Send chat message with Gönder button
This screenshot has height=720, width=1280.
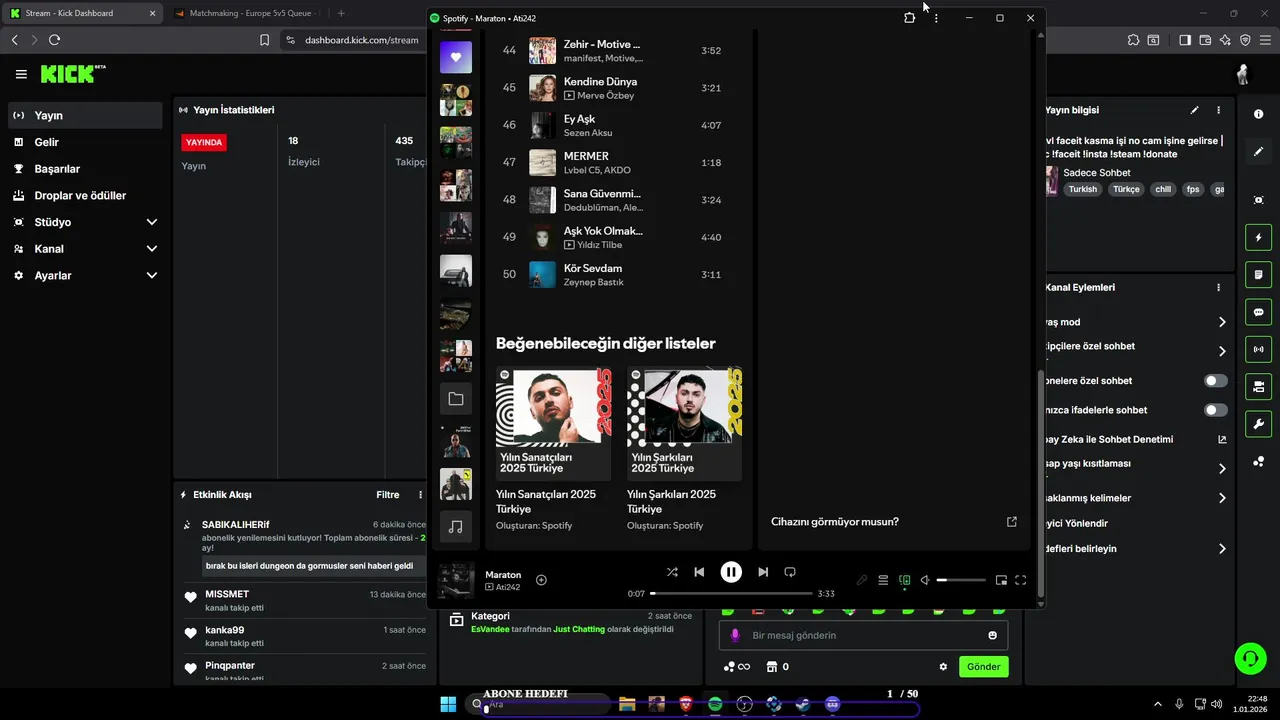(984, 667)
